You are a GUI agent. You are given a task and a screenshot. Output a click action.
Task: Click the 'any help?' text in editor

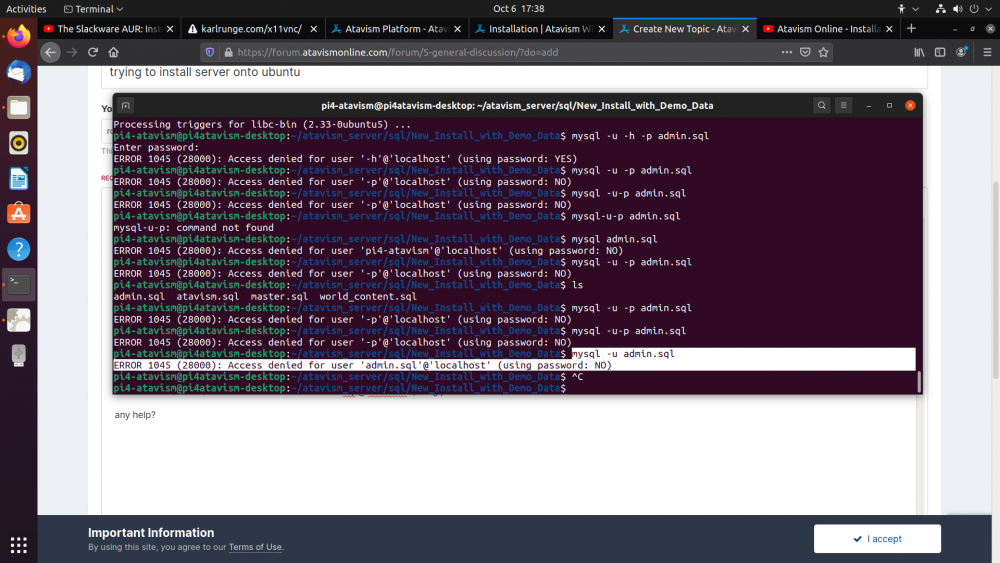pyautogui.click(x=135, y=415)
